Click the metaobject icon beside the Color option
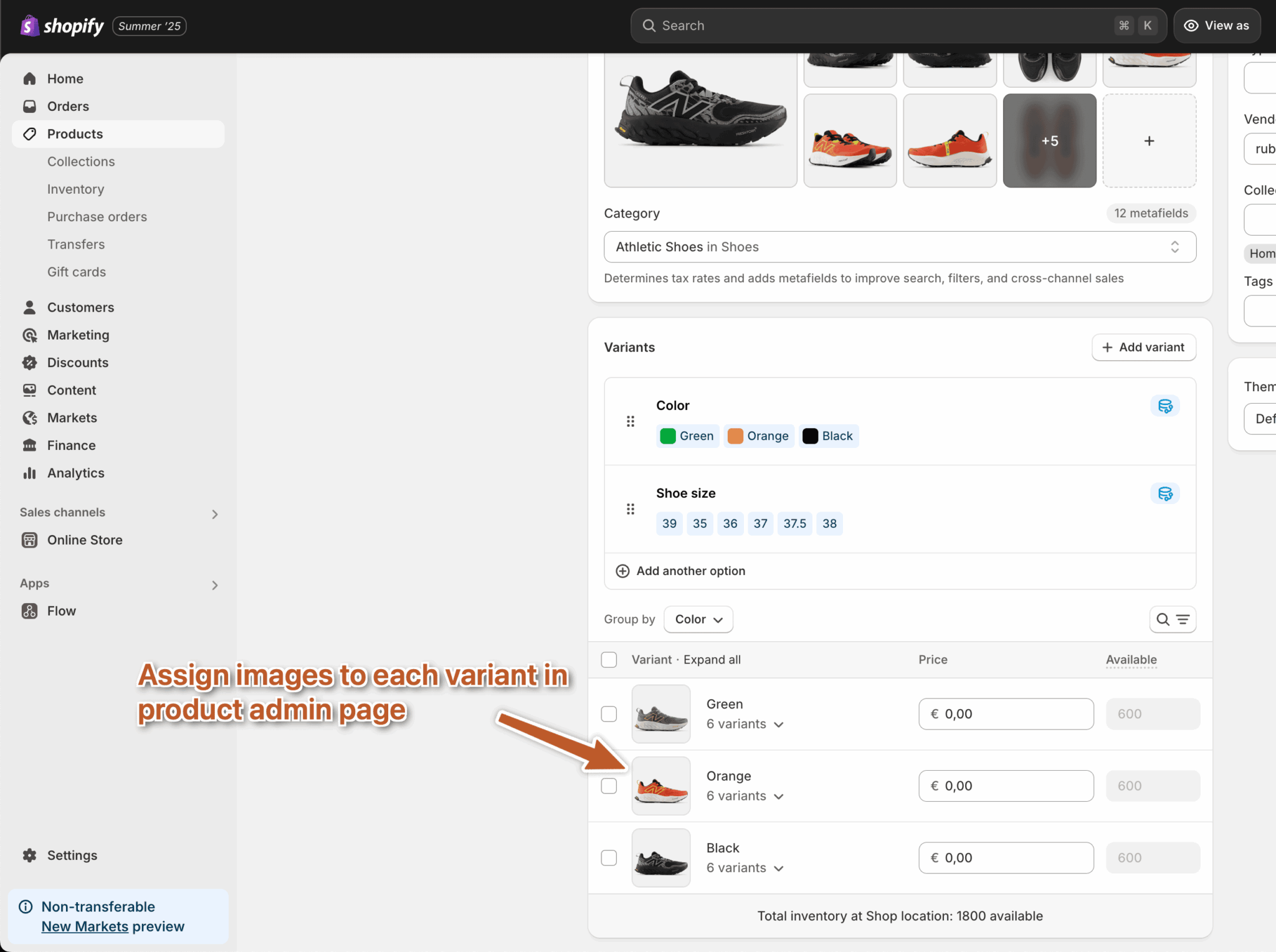This screenshot has height=952, width=1276. click(1164, 406)
